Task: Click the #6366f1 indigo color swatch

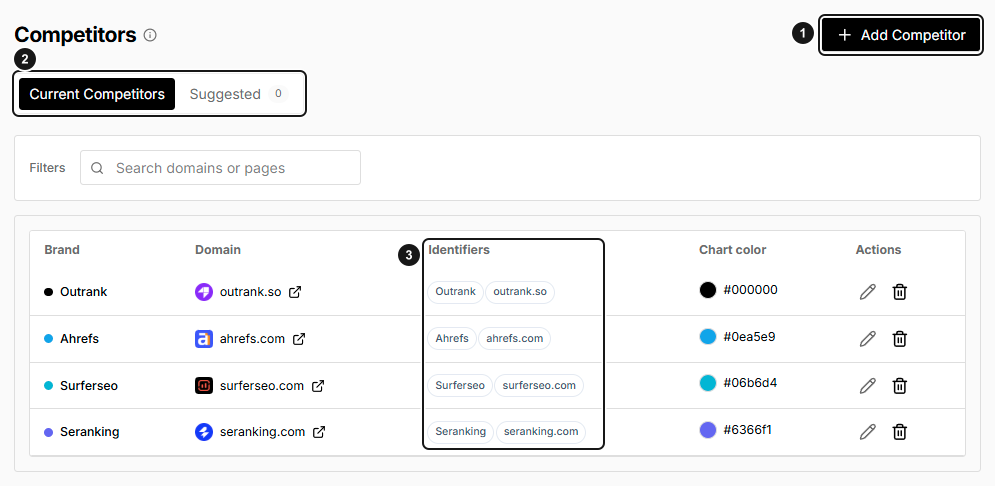Action: click(708, 430)
